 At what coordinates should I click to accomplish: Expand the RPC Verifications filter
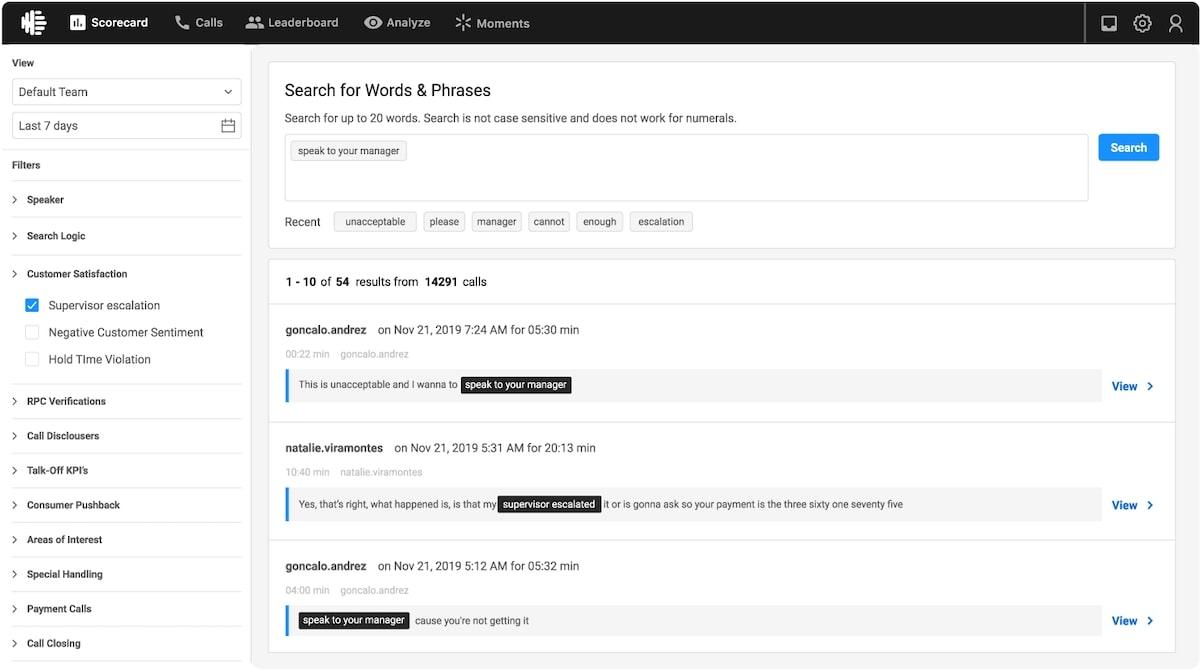click(65, 401)
